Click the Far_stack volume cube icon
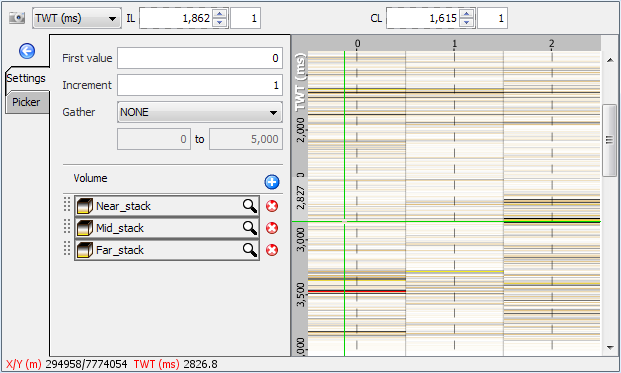Image resolution: width=621 pixels, height=373 pixels. 85,250
